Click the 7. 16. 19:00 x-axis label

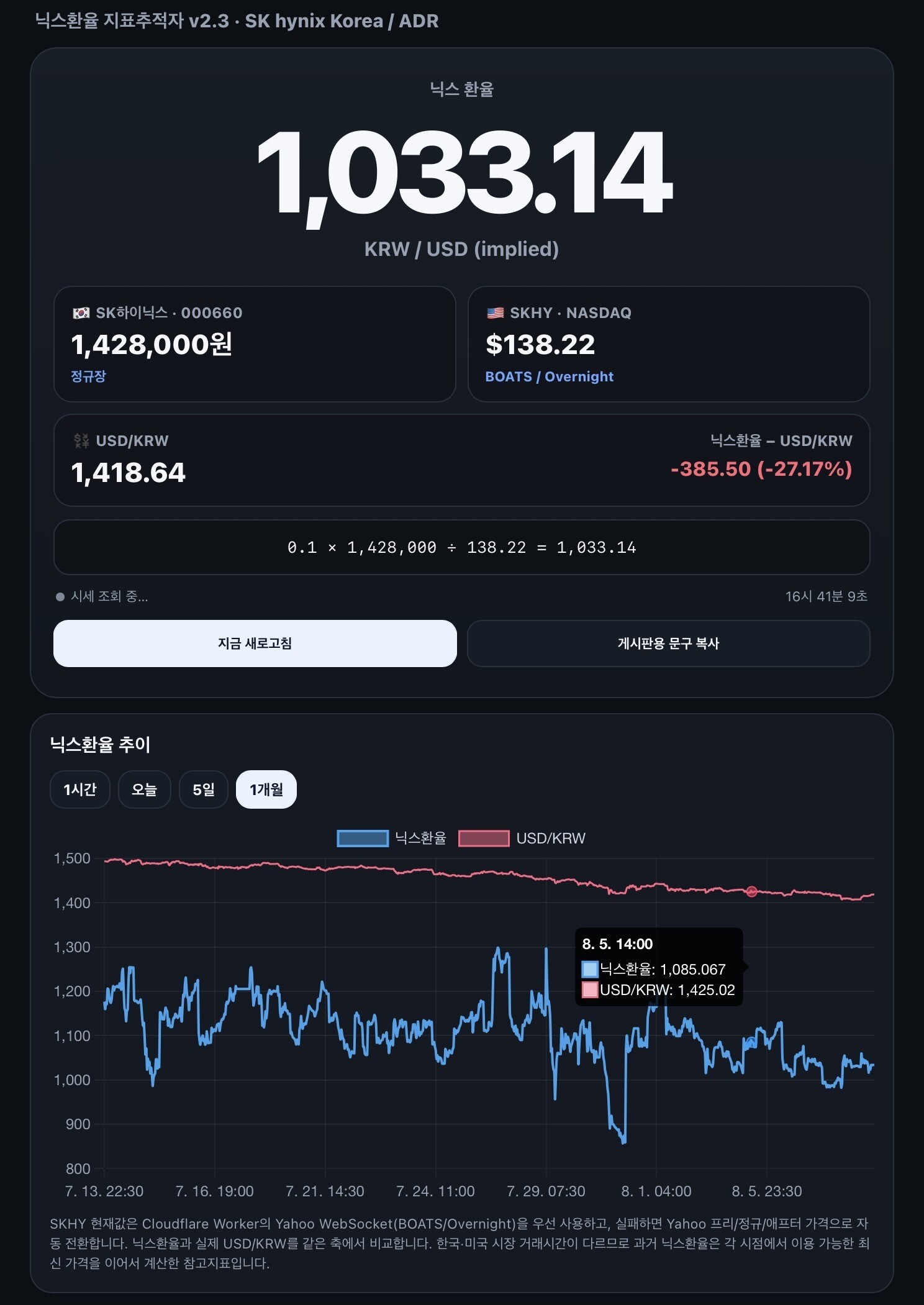(x=214, y=1191)
